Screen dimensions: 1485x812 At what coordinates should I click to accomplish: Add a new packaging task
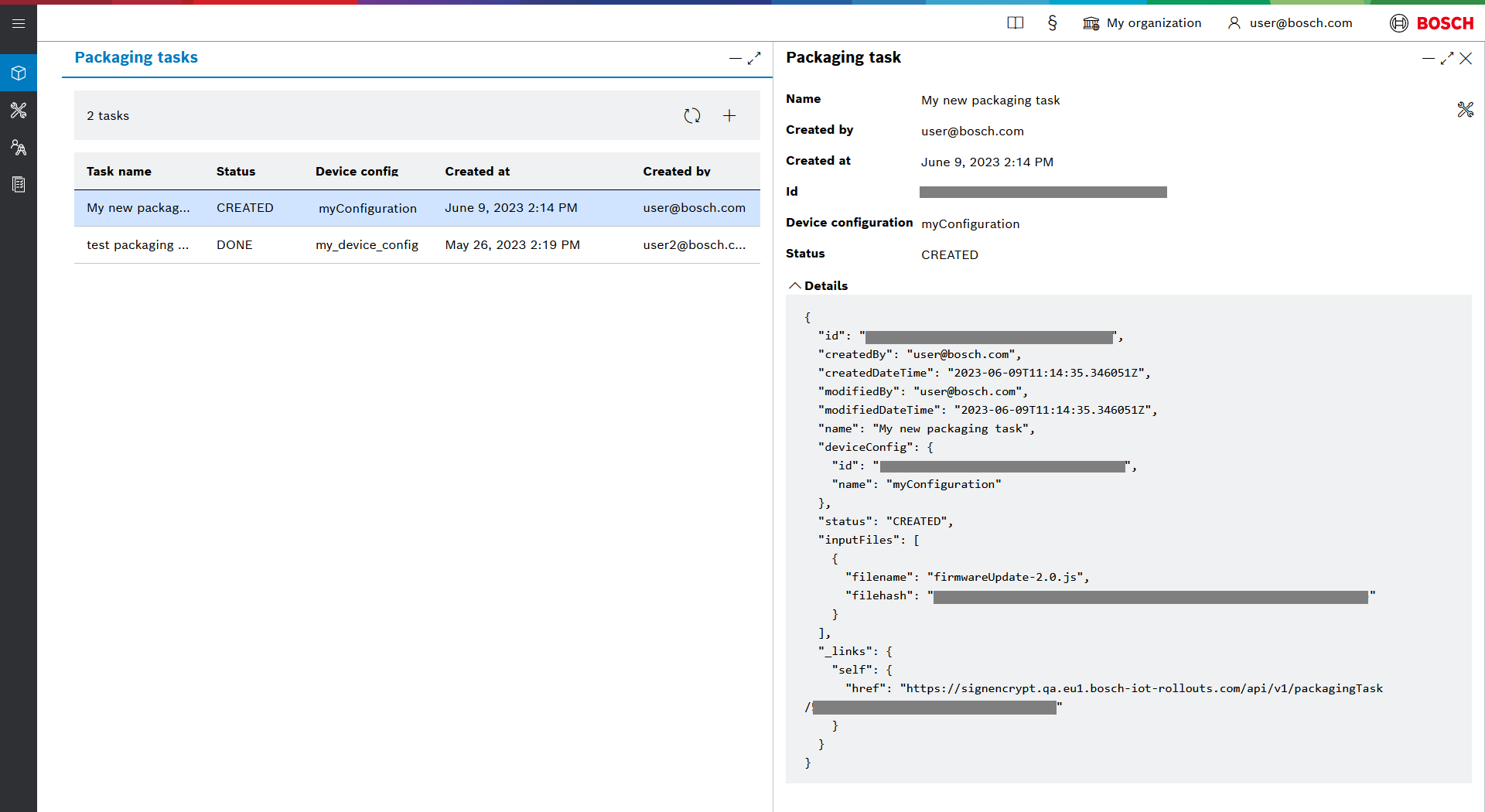[729, 116]
